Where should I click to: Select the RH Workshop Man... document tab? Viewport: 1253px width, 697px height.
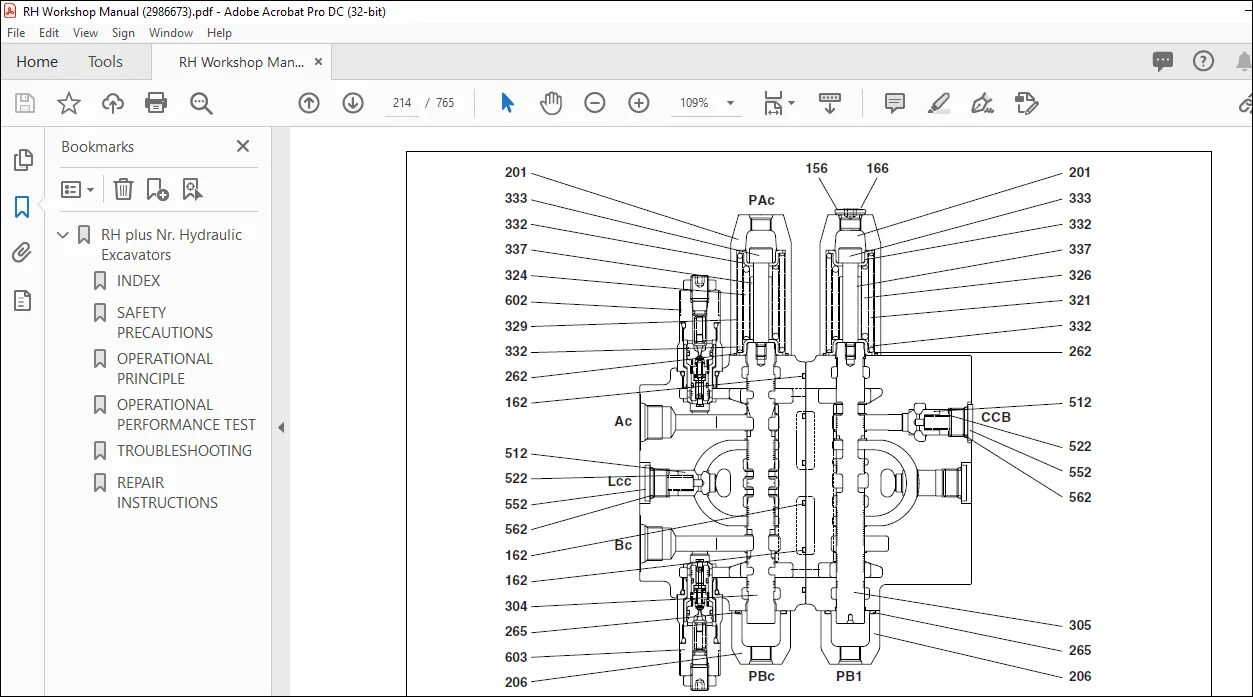coord(241,62)
